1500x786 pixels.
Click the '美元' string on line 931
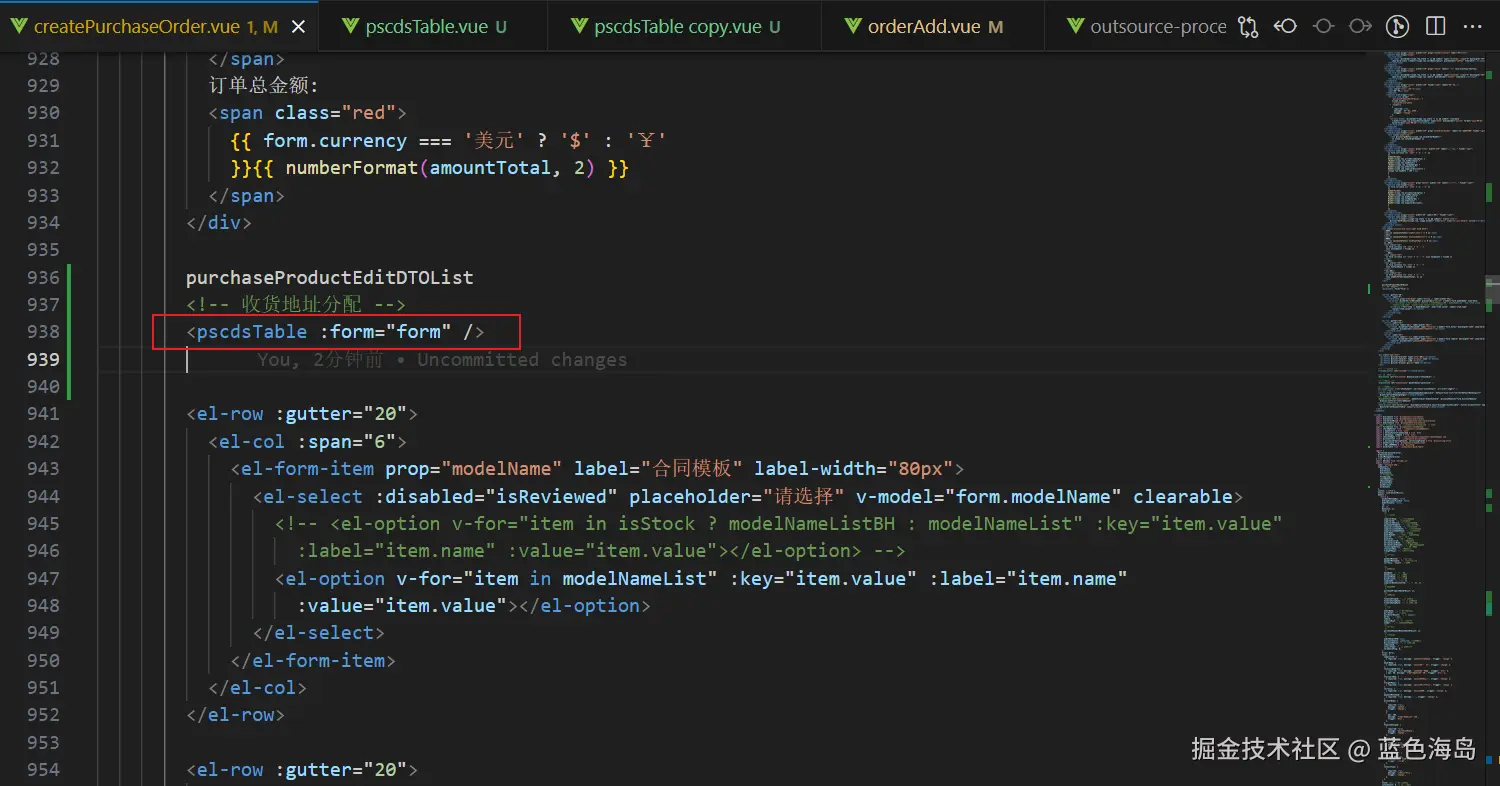[496, 141]
